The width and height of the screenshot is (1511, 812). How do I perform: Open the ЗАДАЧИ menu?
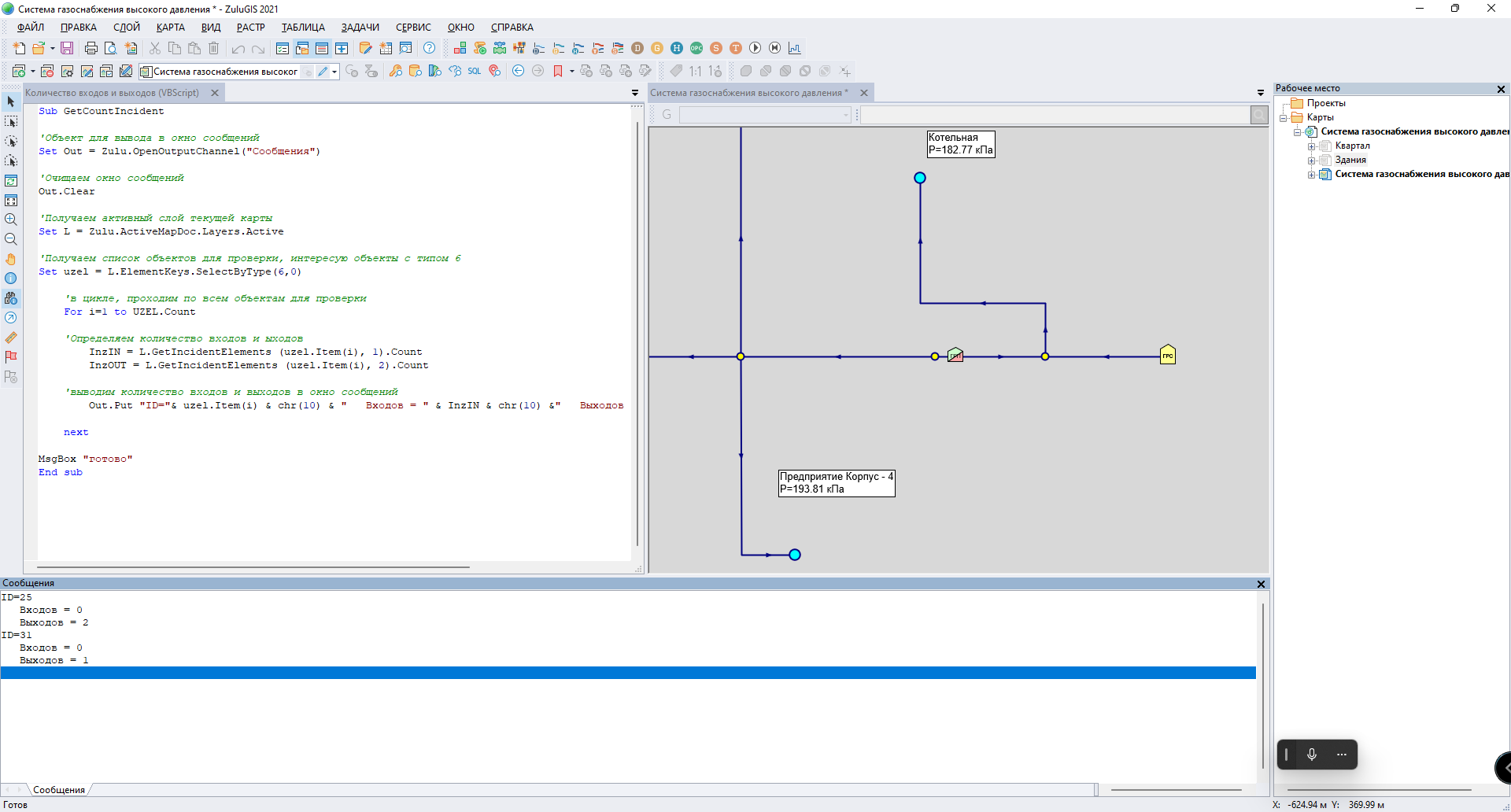tap(360, 28)
